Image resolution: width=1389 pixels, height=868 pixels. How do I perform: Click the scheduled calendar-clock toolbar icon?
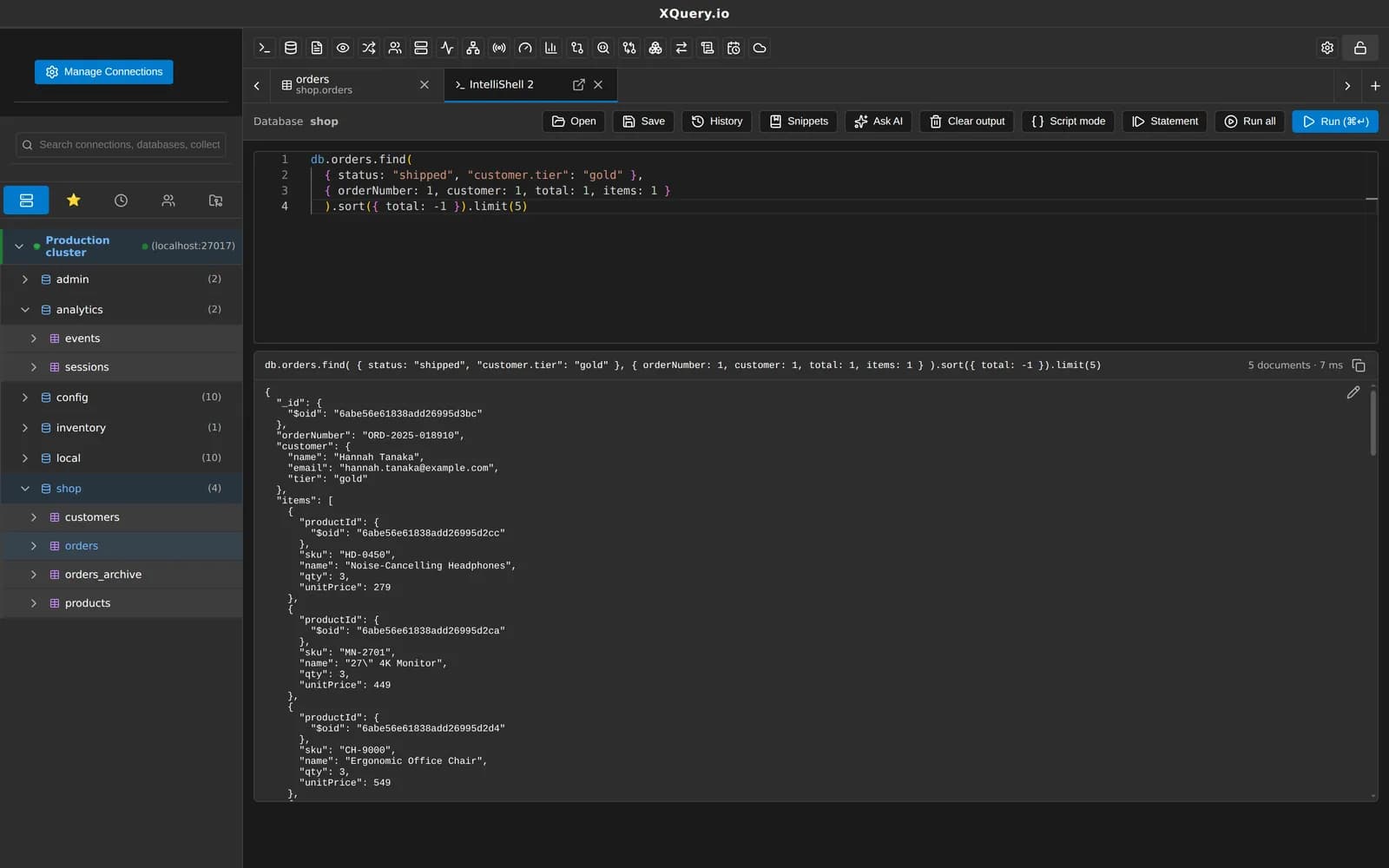[x=734, y=48]
